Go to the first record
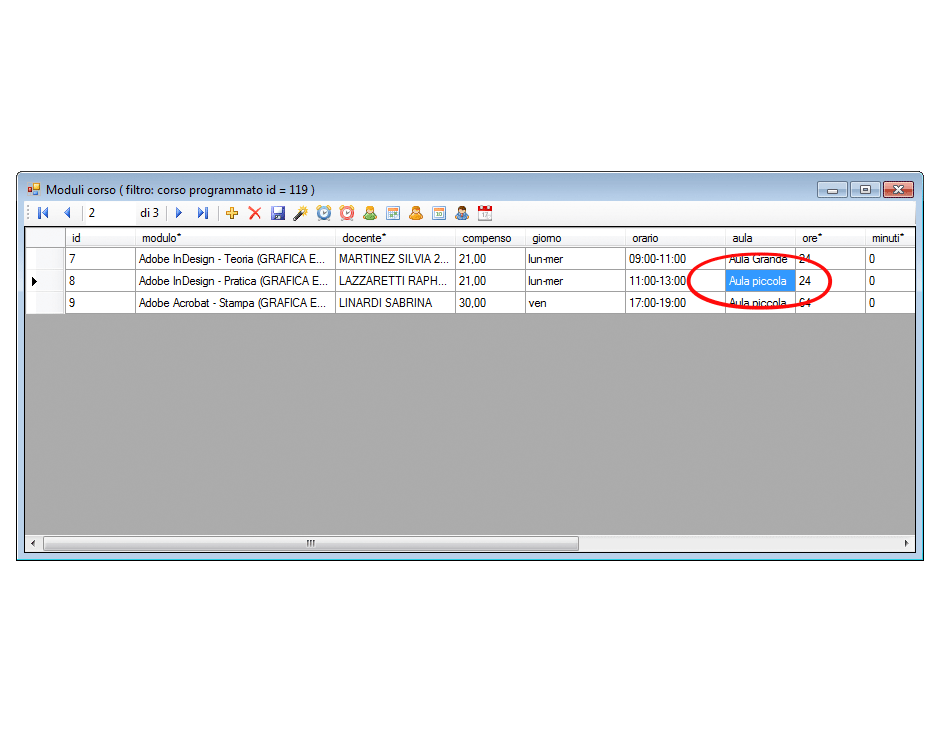Viewport: 940px width, 732px height. 43,213
